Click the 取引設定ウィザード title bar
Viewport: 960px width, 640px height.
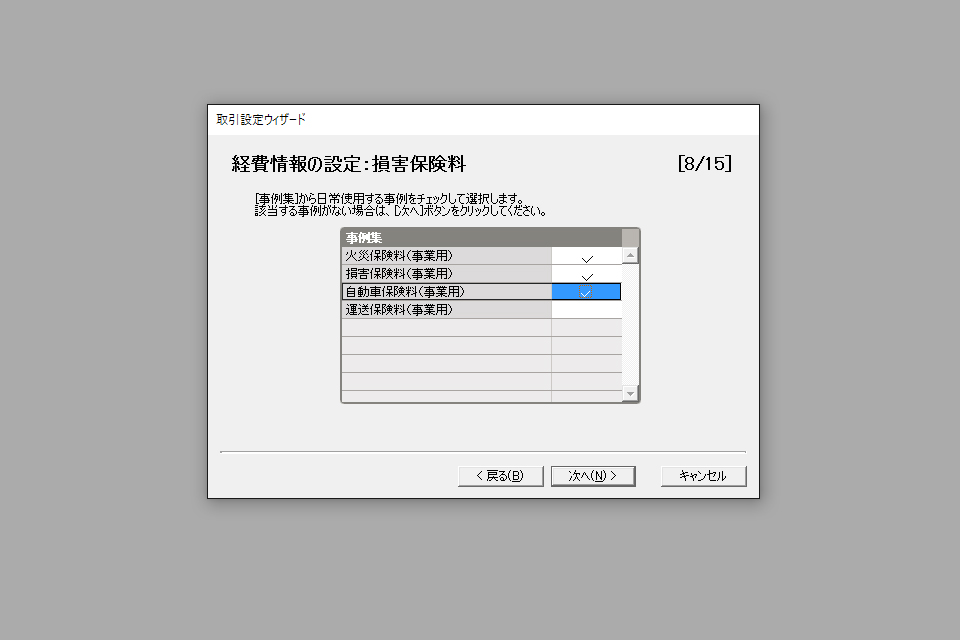[483, 120]
